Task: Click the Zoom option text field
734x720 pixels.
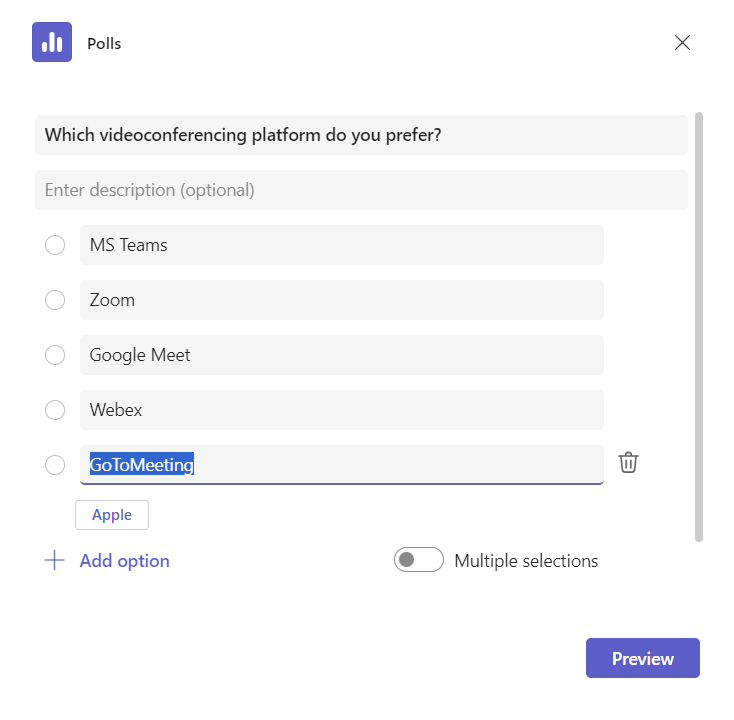Action: click(341, 300)
